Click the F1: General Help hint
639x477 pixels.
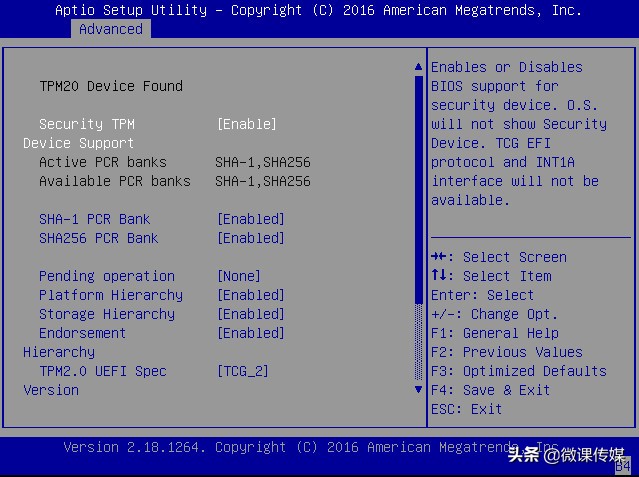coord(495,333)
